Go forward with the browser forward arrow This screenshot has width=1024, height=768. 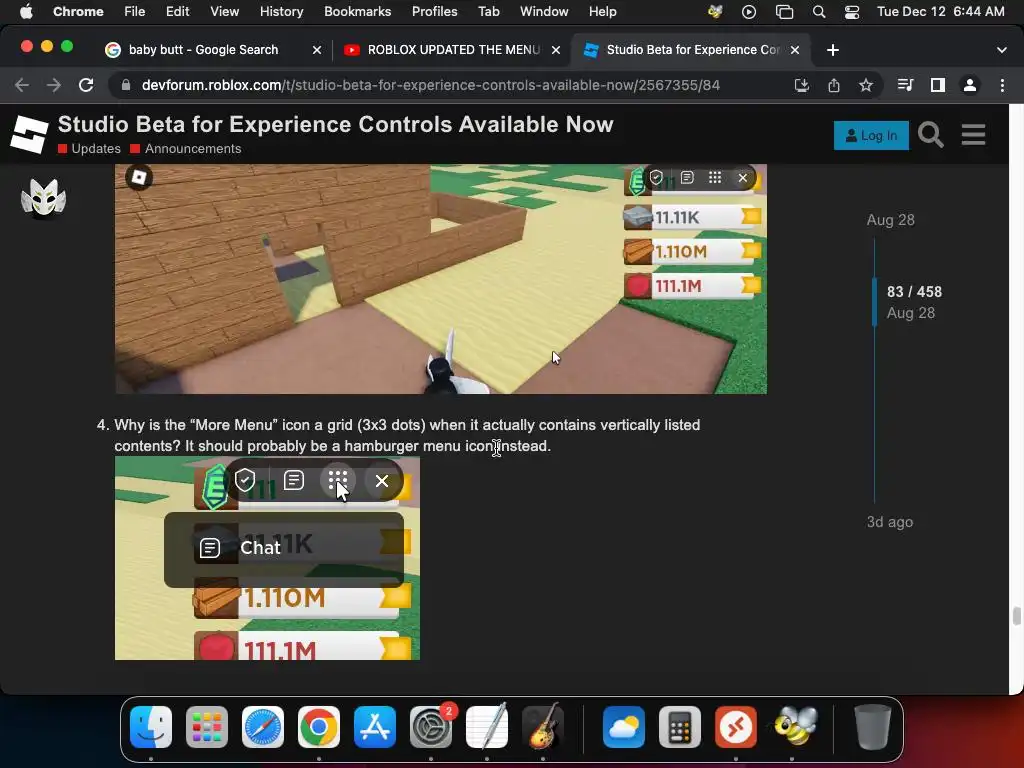click(x=54, y=85)
